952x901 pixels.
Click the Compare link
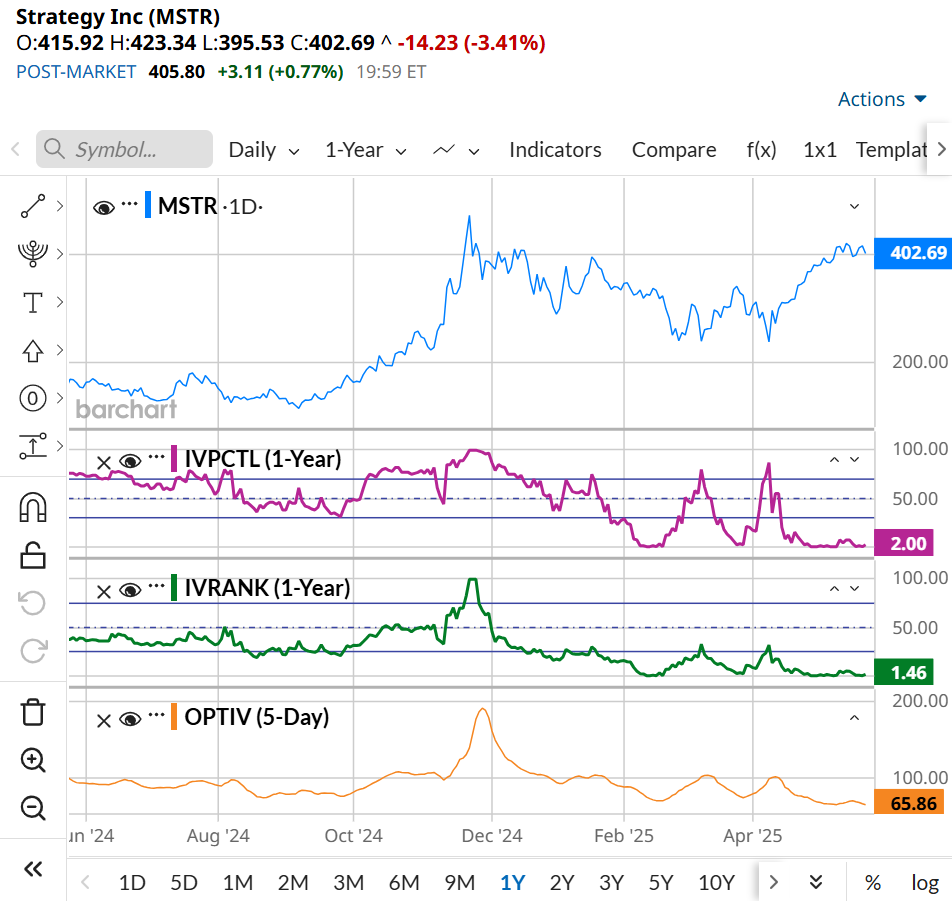coord(673,149)
